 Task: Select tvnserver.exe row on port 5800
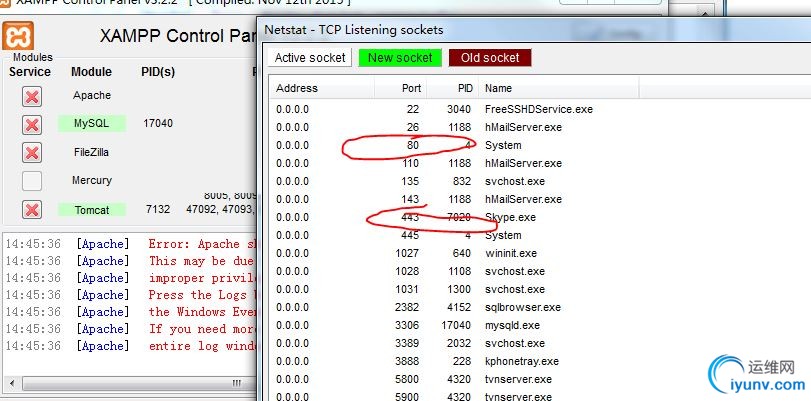pyautogui.click(x=538, y=379)
